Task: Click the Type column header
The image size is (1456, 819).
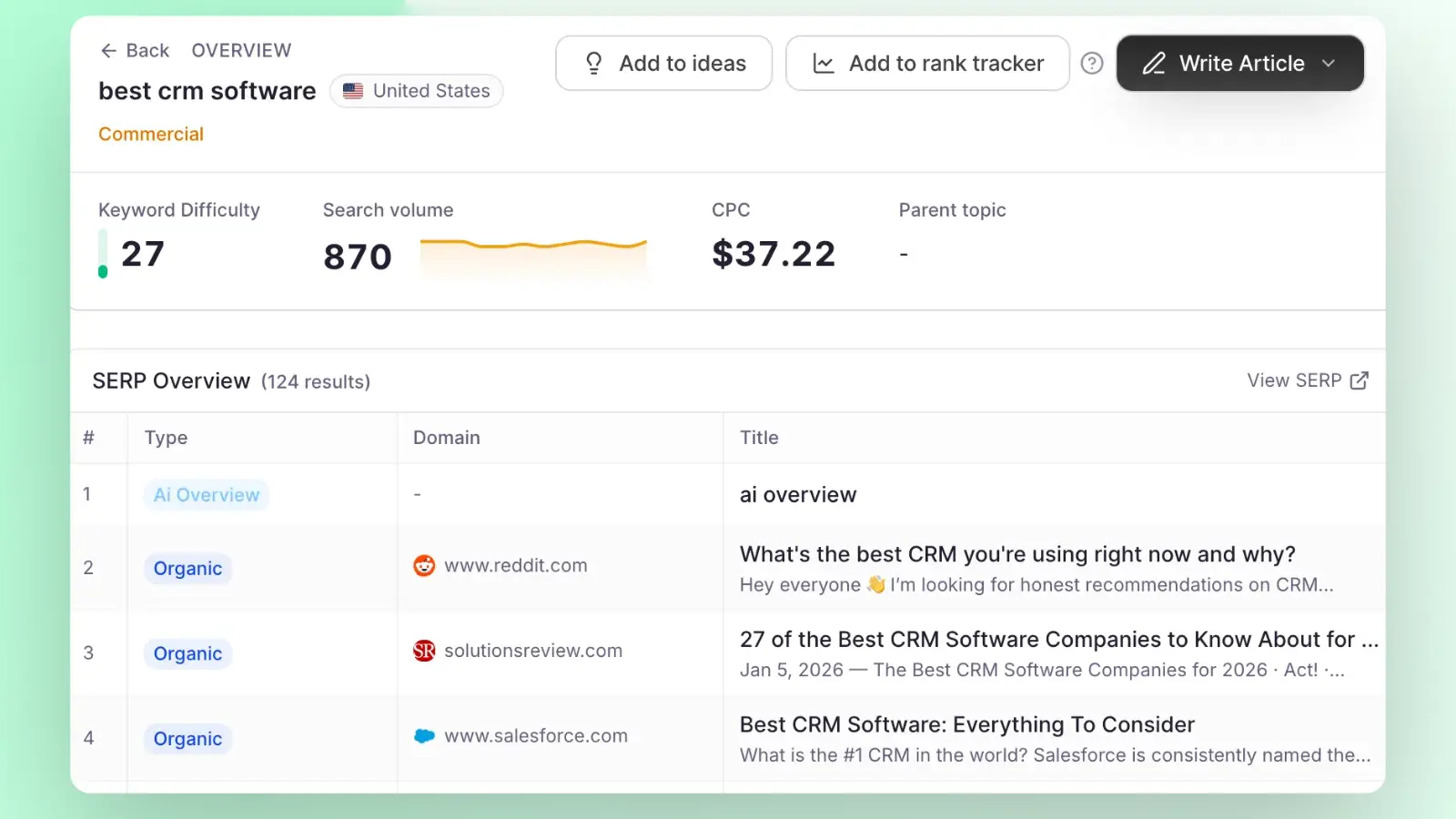Action: [x=166, y=438]
